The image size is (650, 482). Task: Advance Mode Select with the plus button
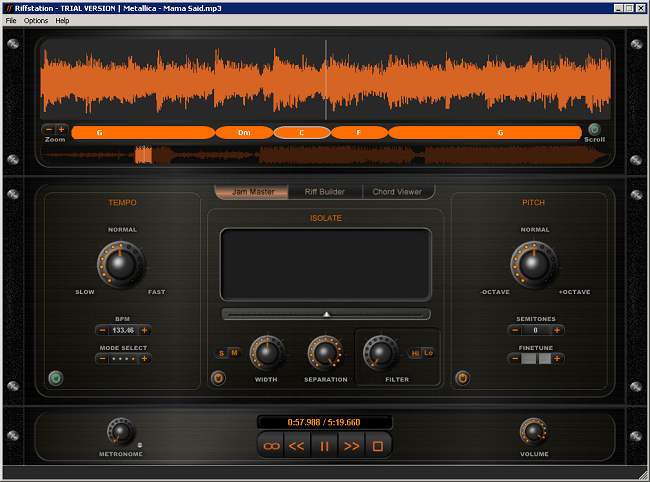145,358
